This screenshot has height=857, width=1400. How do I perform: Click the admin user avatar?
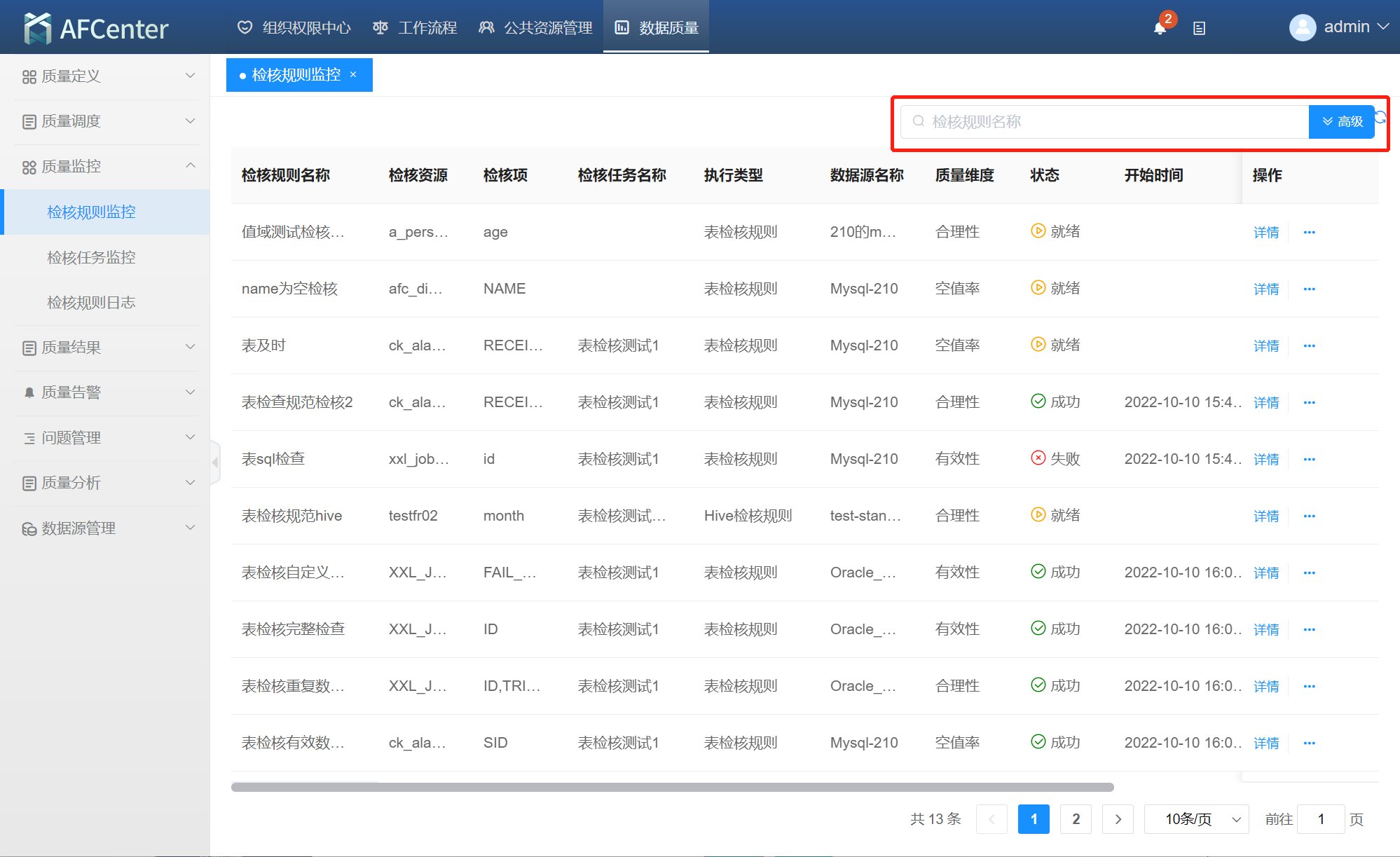pyautogui.click(x=1302, y=27)
